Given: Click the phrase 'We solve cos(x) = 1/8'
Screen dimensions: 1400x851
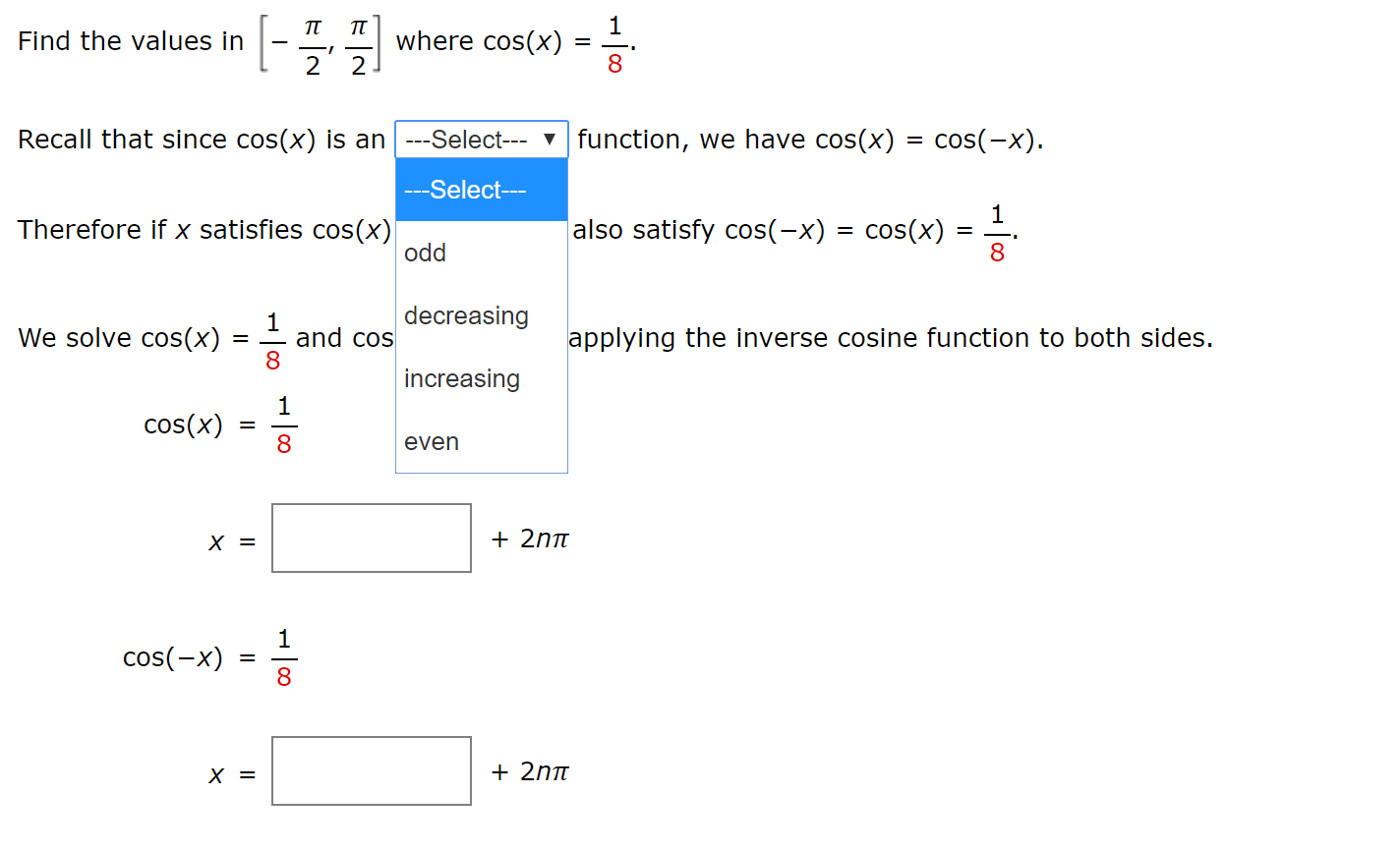Looking at the screenshot, I should pyautogui.click(x=147, y=337).
